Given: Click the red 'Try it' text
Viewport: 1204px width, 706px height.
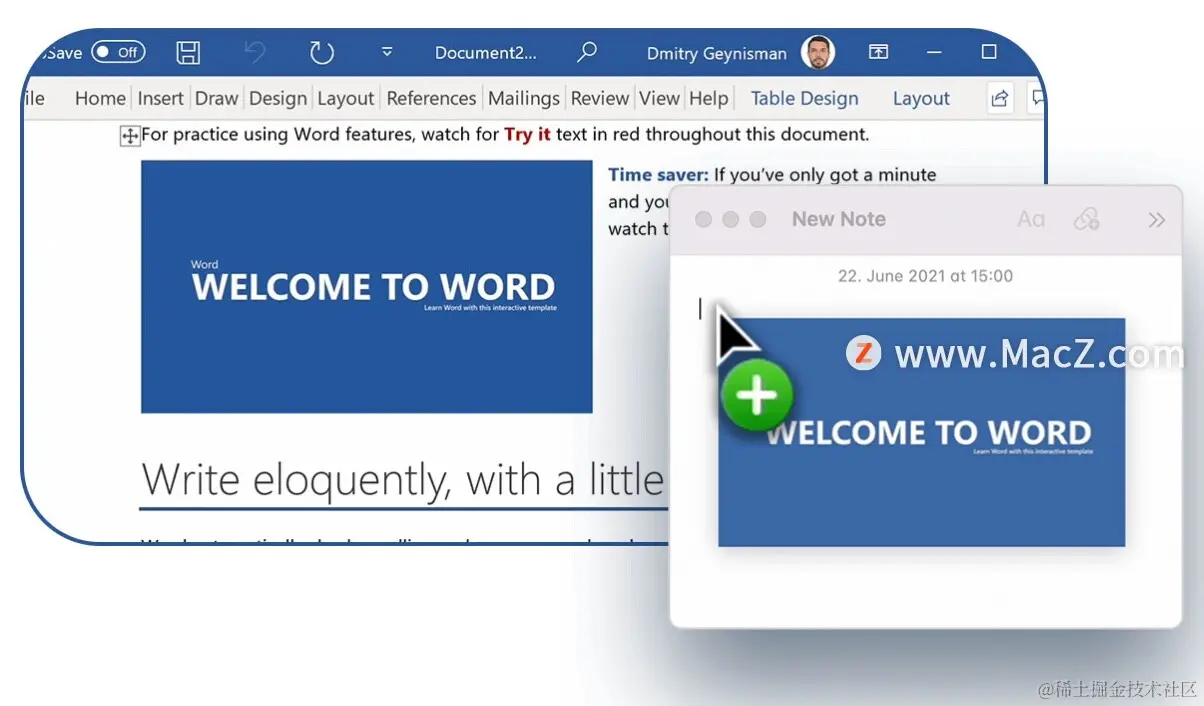Looking at the screenshot, I should (x=527, y=134).
